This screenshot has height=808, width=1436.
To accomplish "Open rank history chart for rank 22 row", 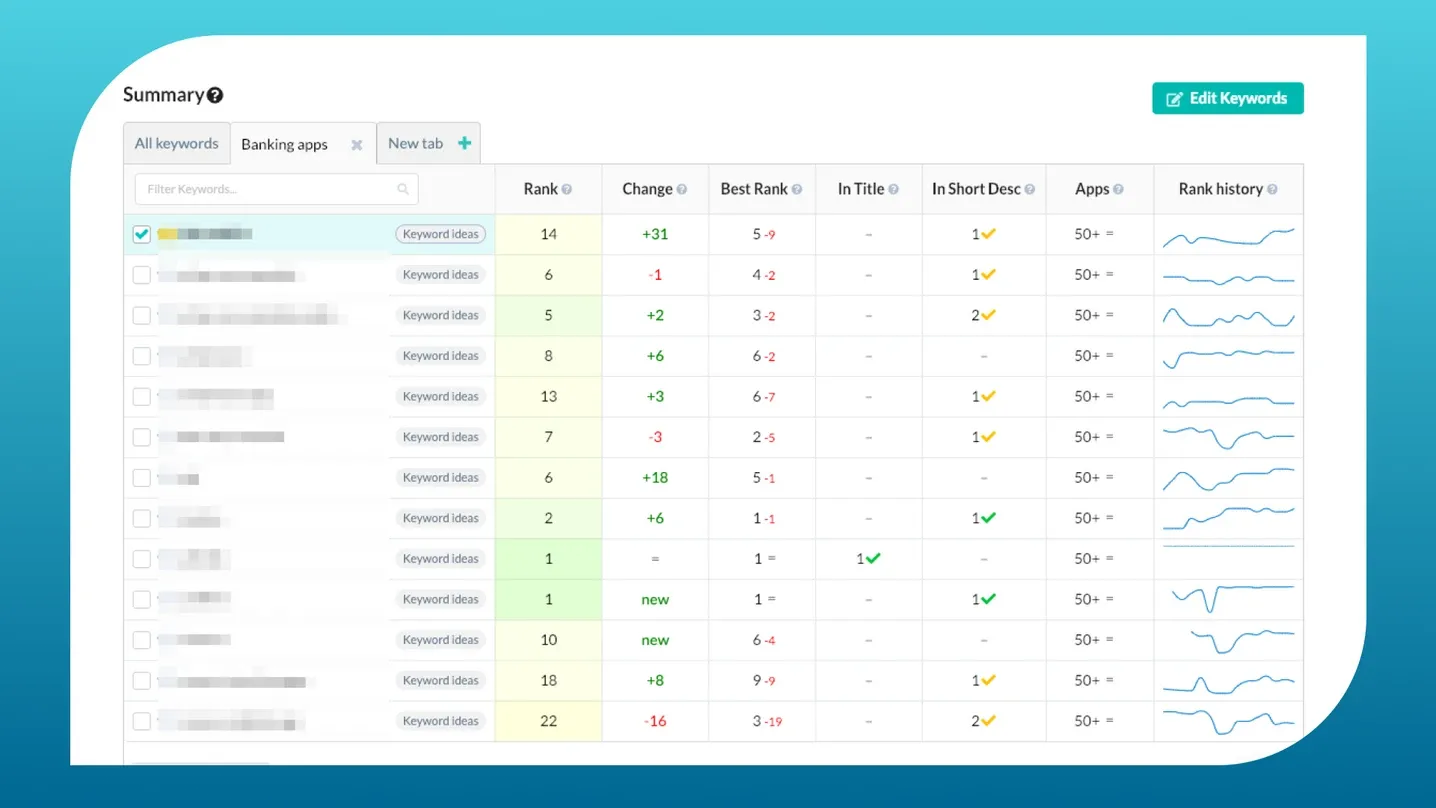I will click(x=1228, y=721).
